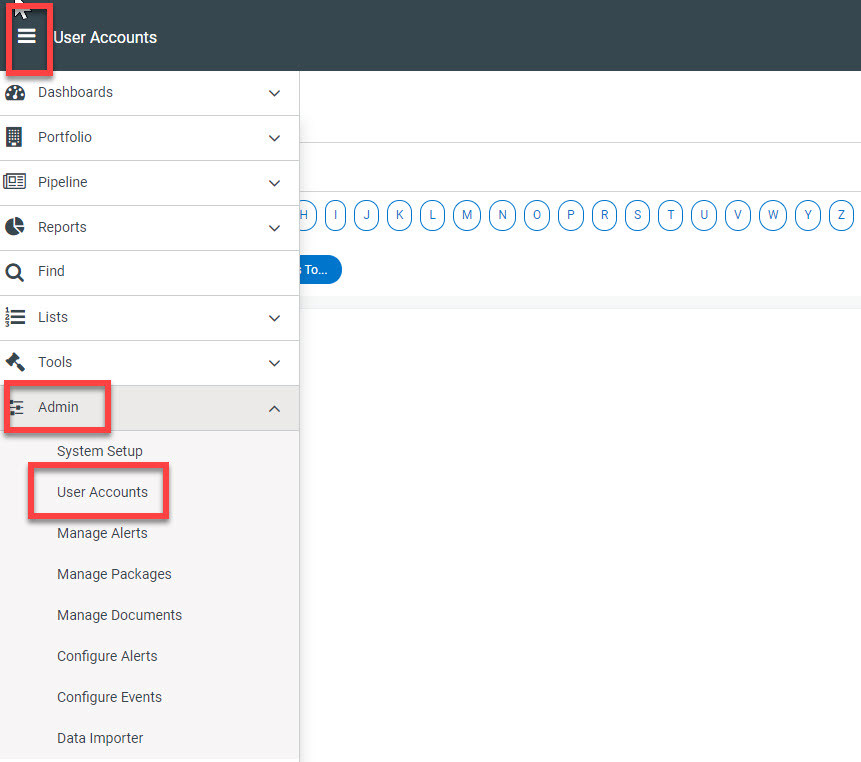
Task: Click the letter Z filter circle
Action: coord(840,215)
